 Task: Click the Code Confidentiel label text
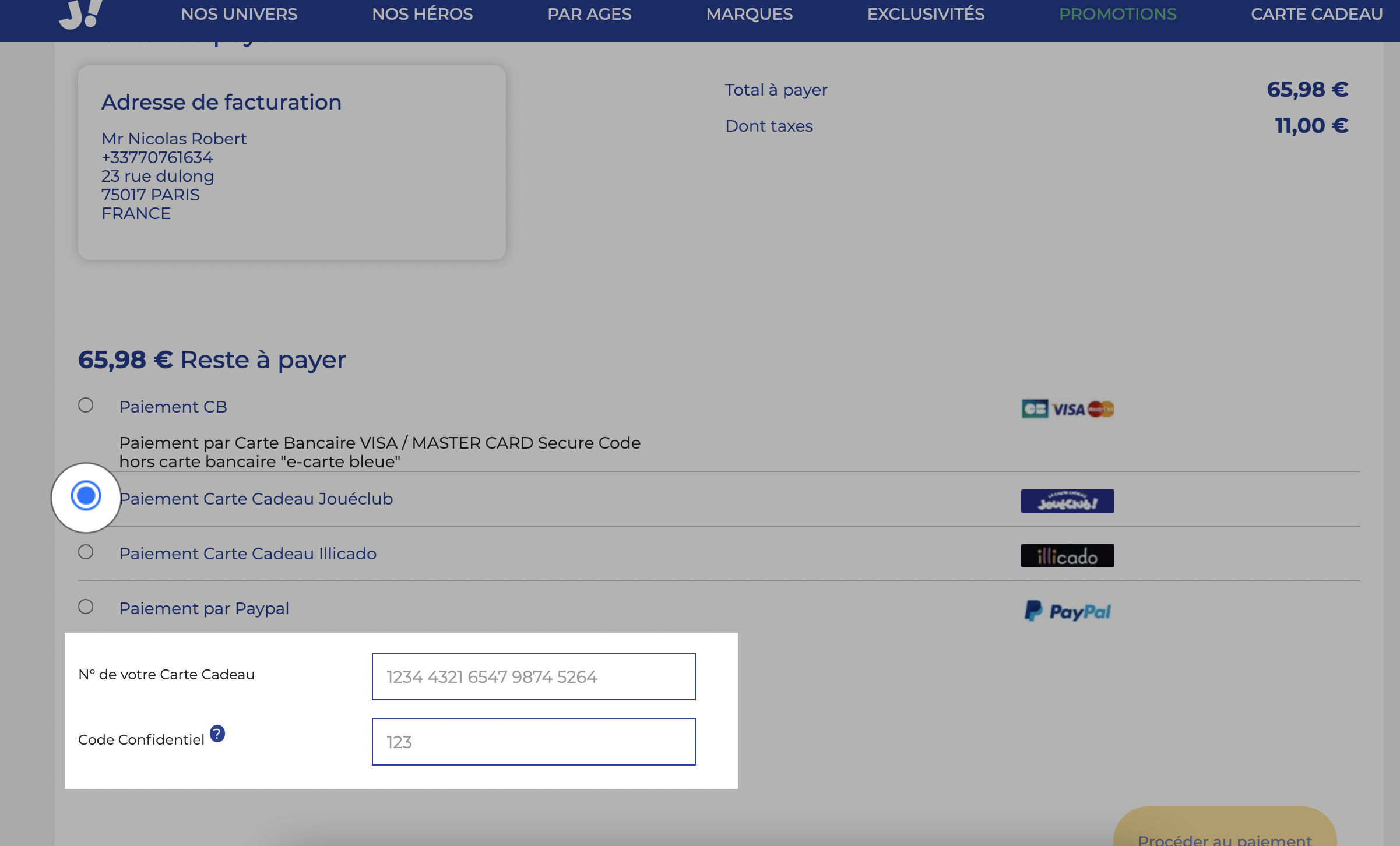142,740
